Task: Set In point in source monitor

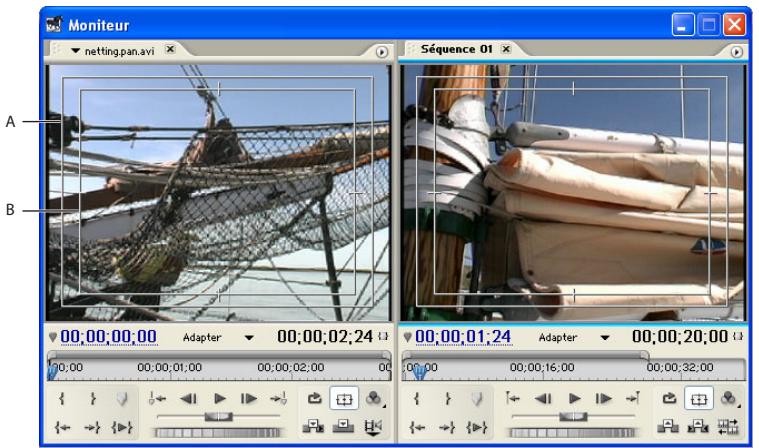Action: click(61, 399)
